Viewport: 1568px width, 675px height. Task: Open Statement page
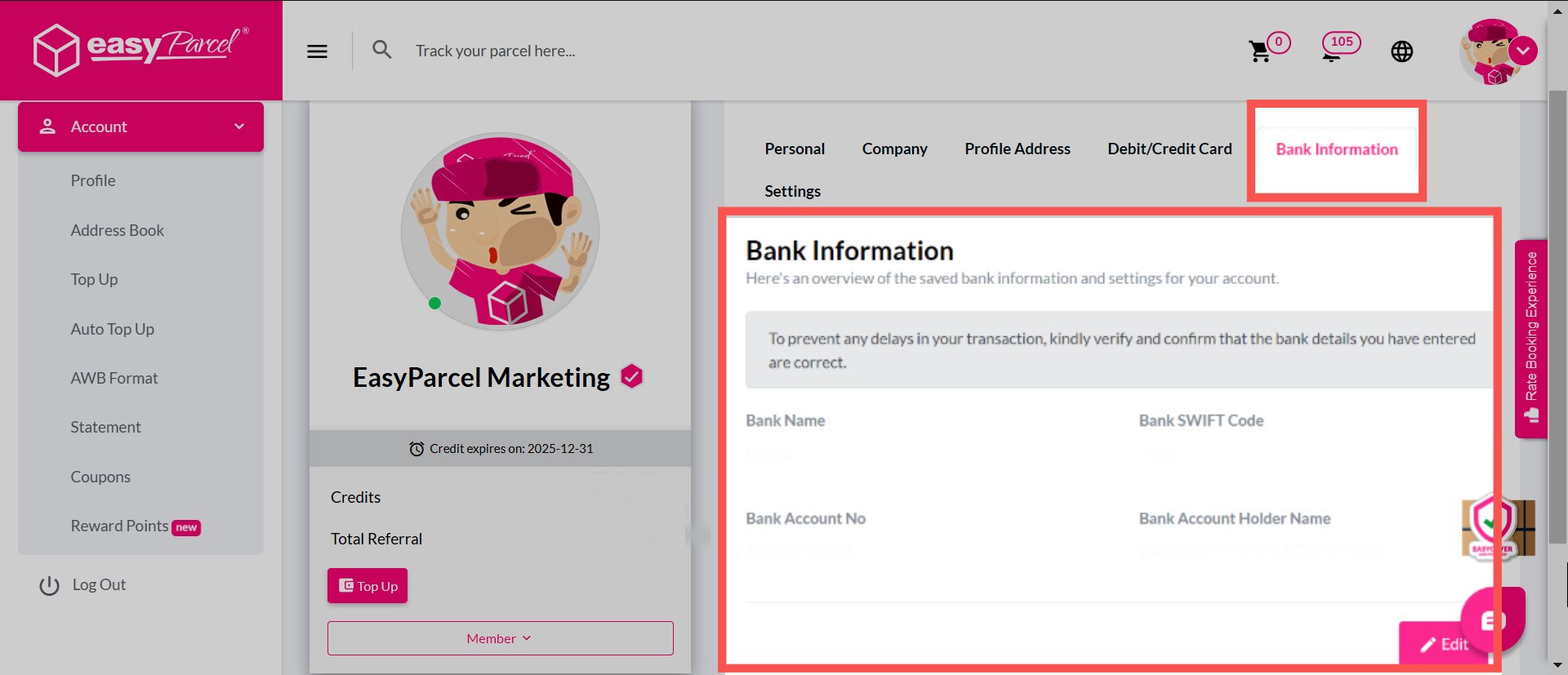coord(105,427)
